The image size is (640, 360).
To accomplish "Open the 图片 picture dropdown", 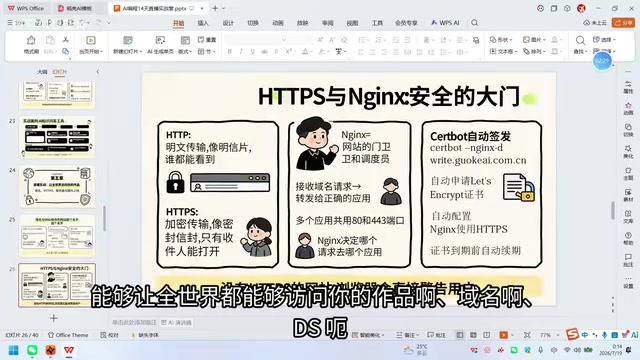I will 534,40.
